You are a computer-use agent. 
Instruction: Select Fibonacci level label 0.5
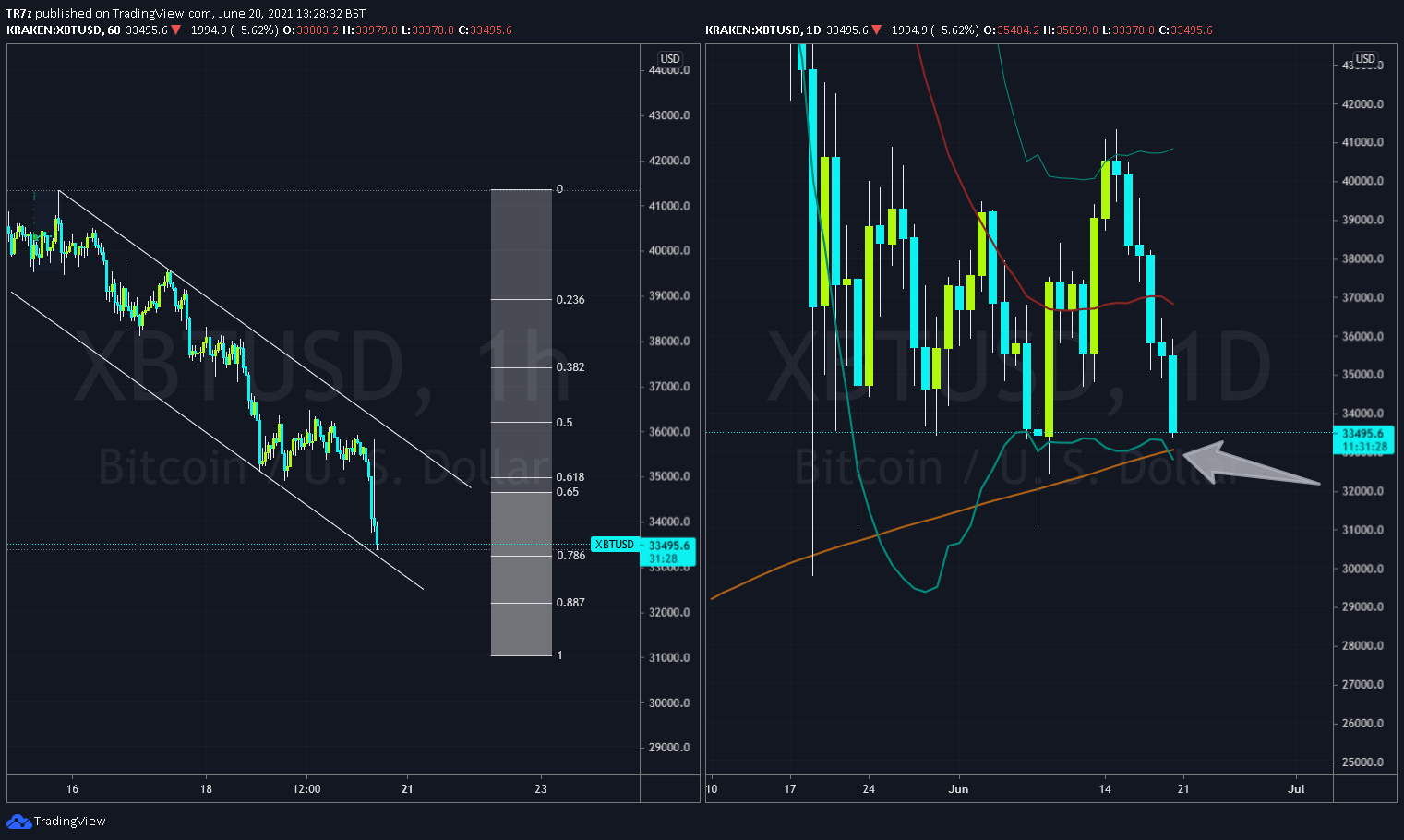(x=564, y=423)
